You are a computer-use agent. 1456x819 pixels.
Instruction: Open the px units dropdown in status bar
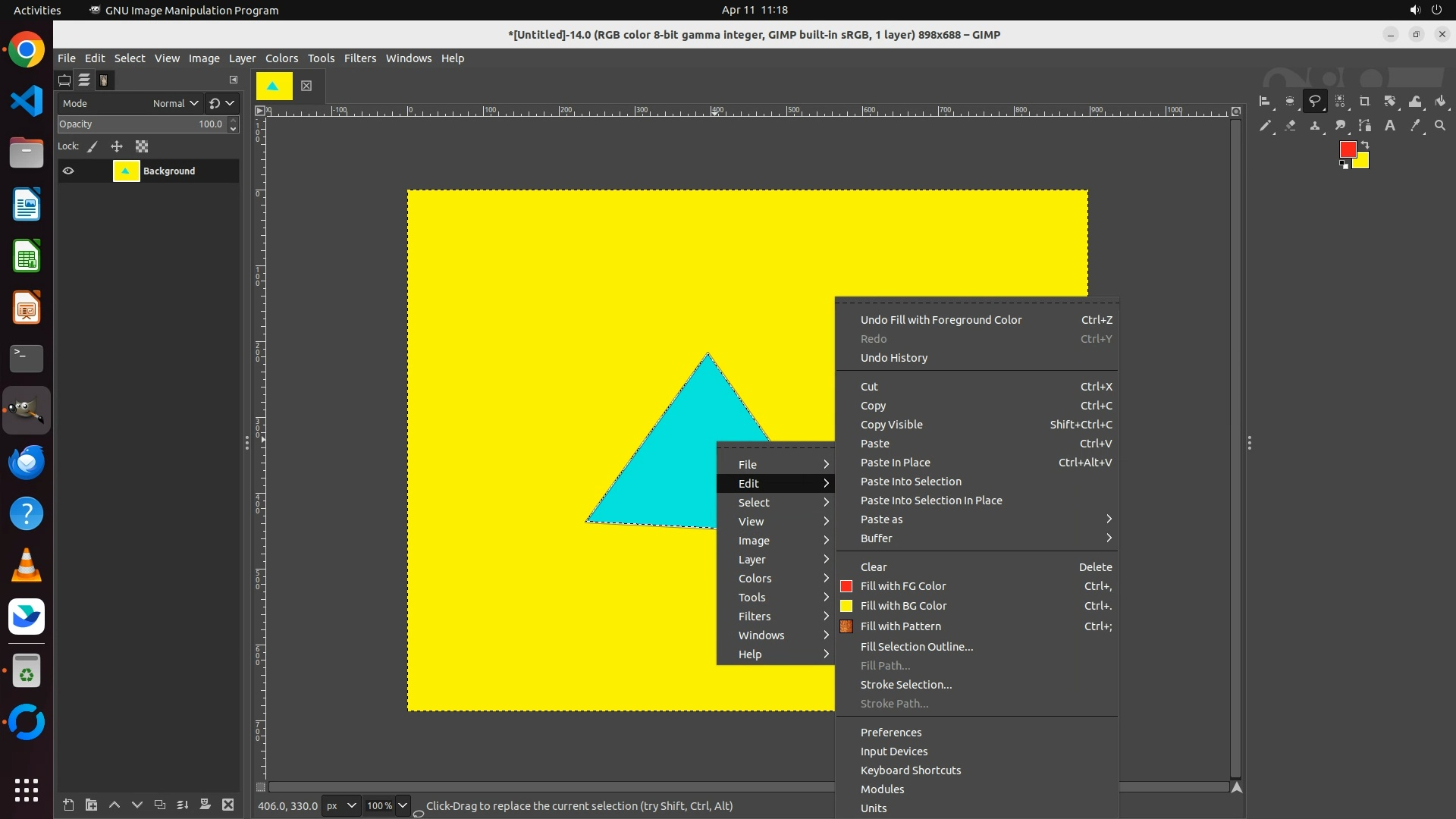[x=340, y=806]
